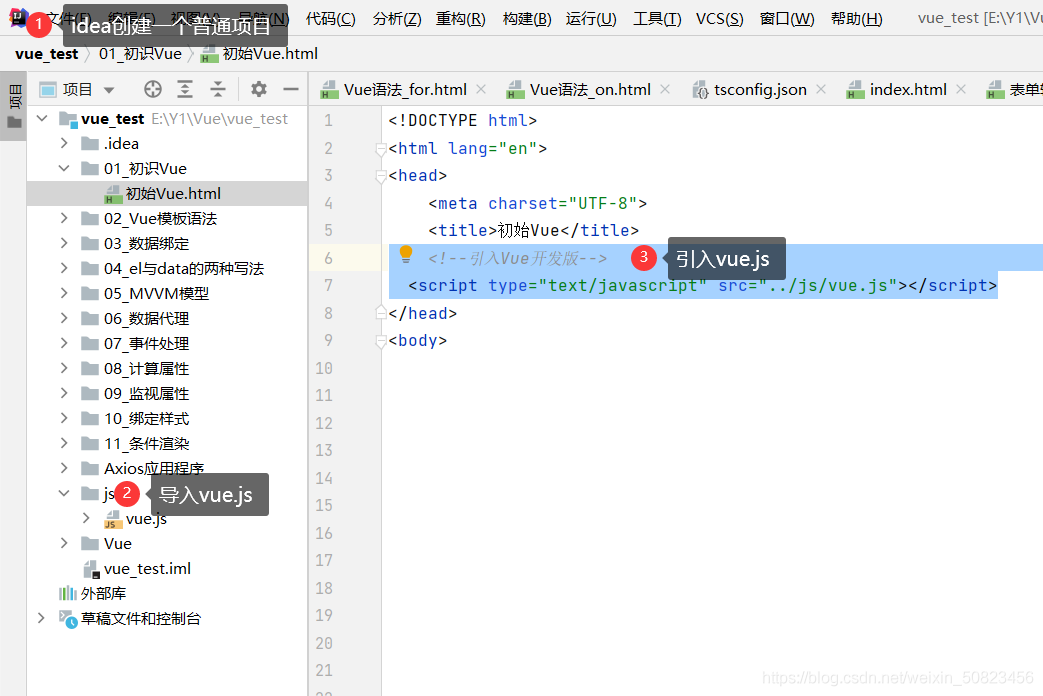The width and height of the screenshot is (1043, 696).
Task: Collapse the 01_初识Vue folder
Action: coord(64,168)
